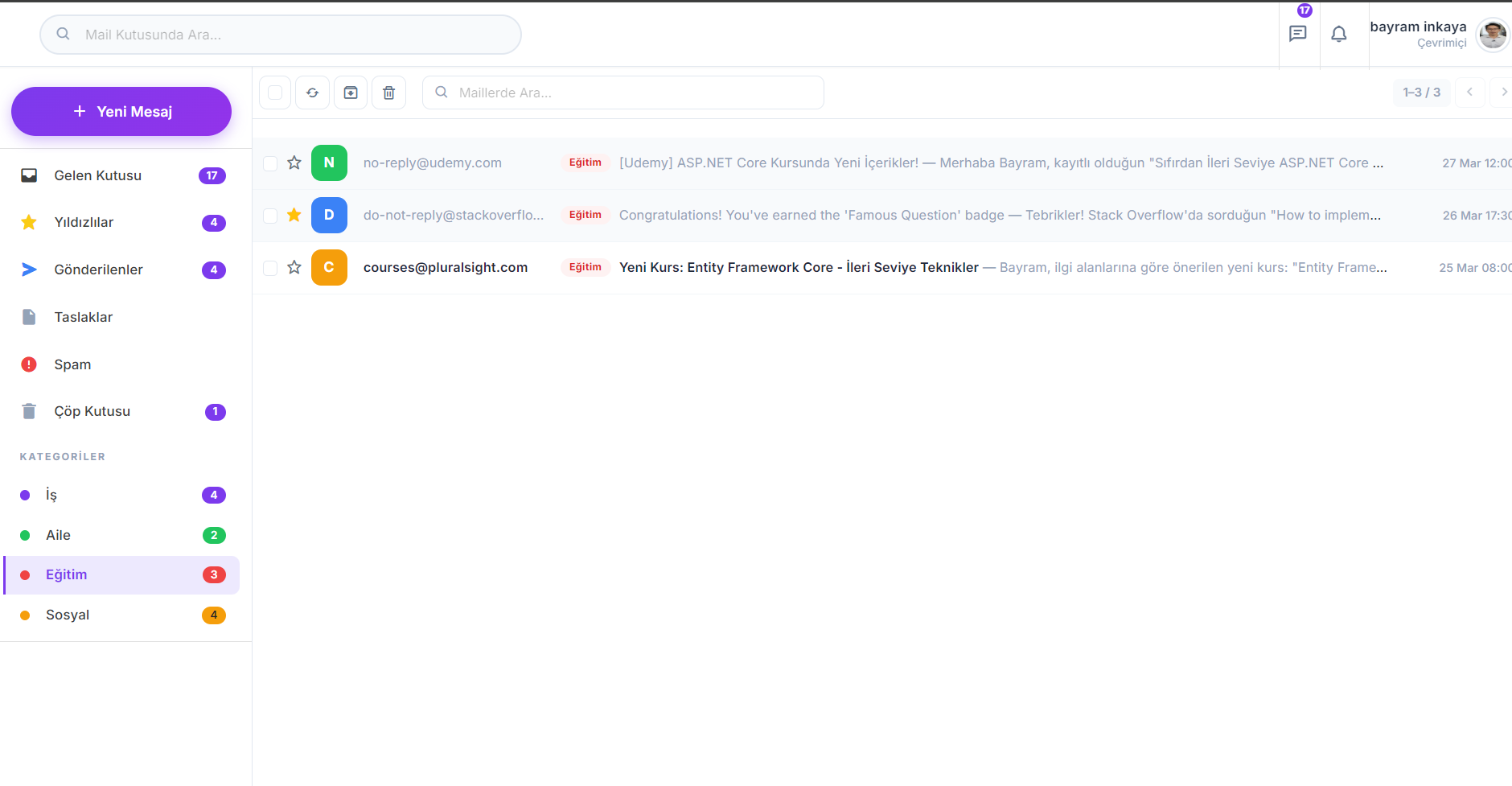
Task: Click the Eğitim tag on the Udemy mail
Action: pos(585,163)
